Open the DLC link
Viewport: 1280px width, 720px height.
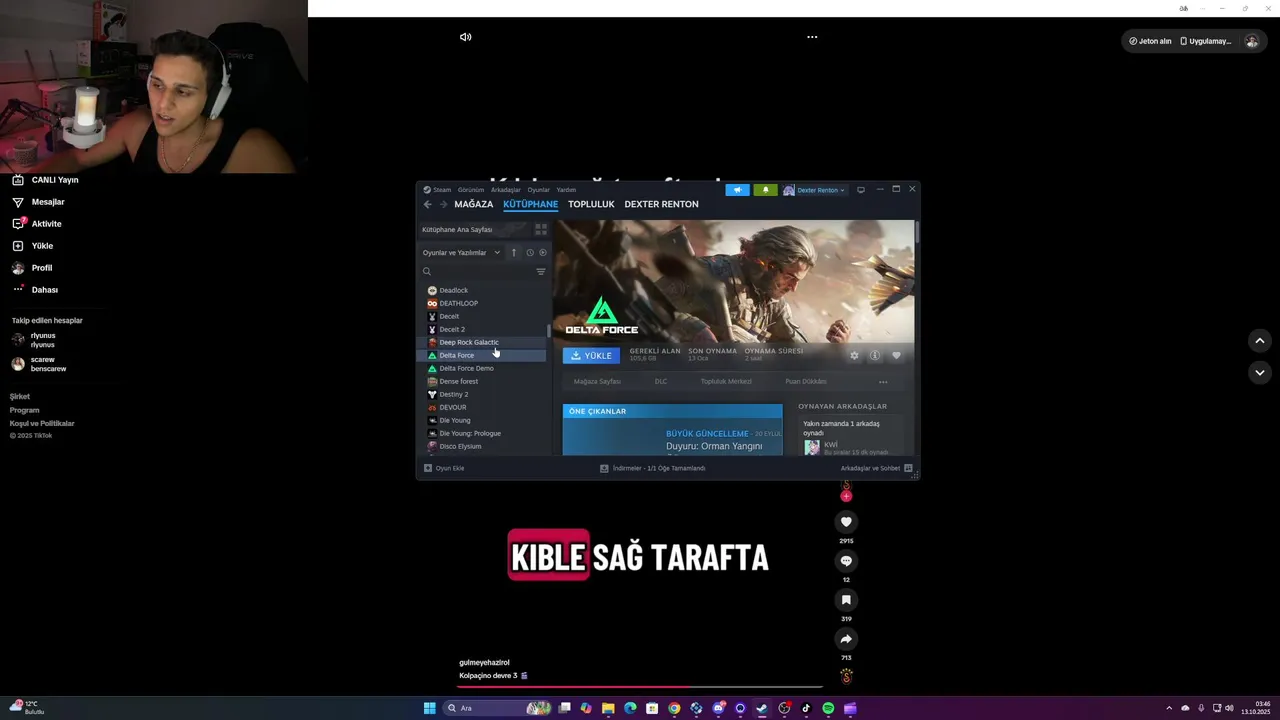(661, 382)
